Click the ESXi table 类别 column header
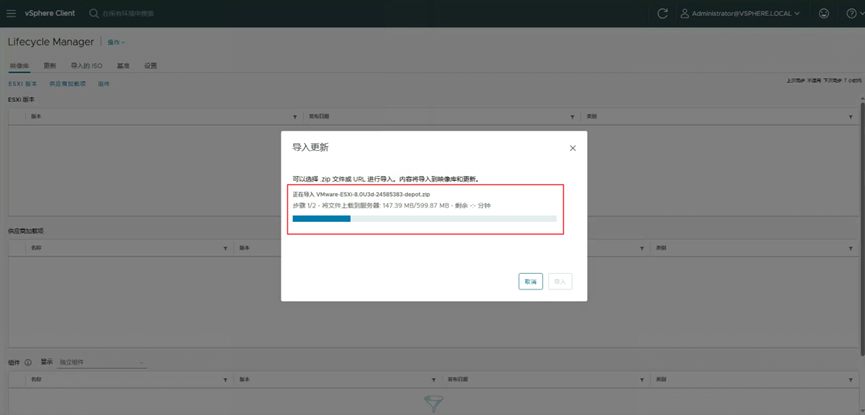 [x=592, y=117]
